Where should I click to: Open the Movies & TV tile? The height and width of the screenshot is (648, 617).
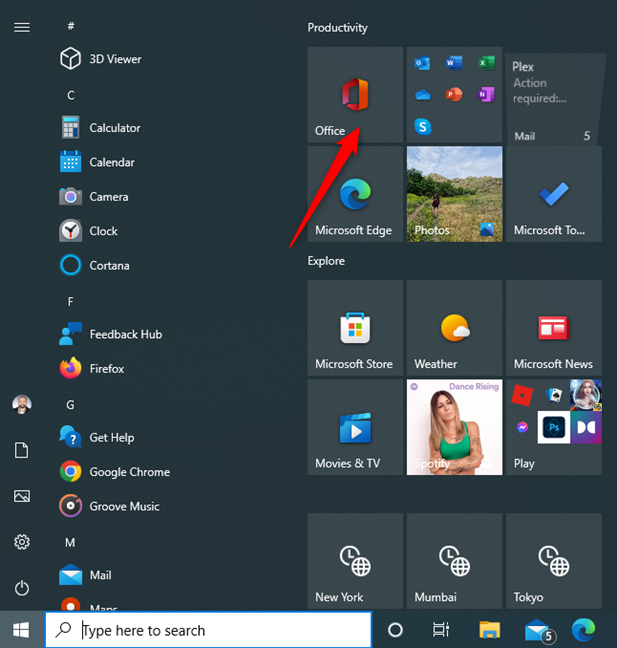point(355,427)
